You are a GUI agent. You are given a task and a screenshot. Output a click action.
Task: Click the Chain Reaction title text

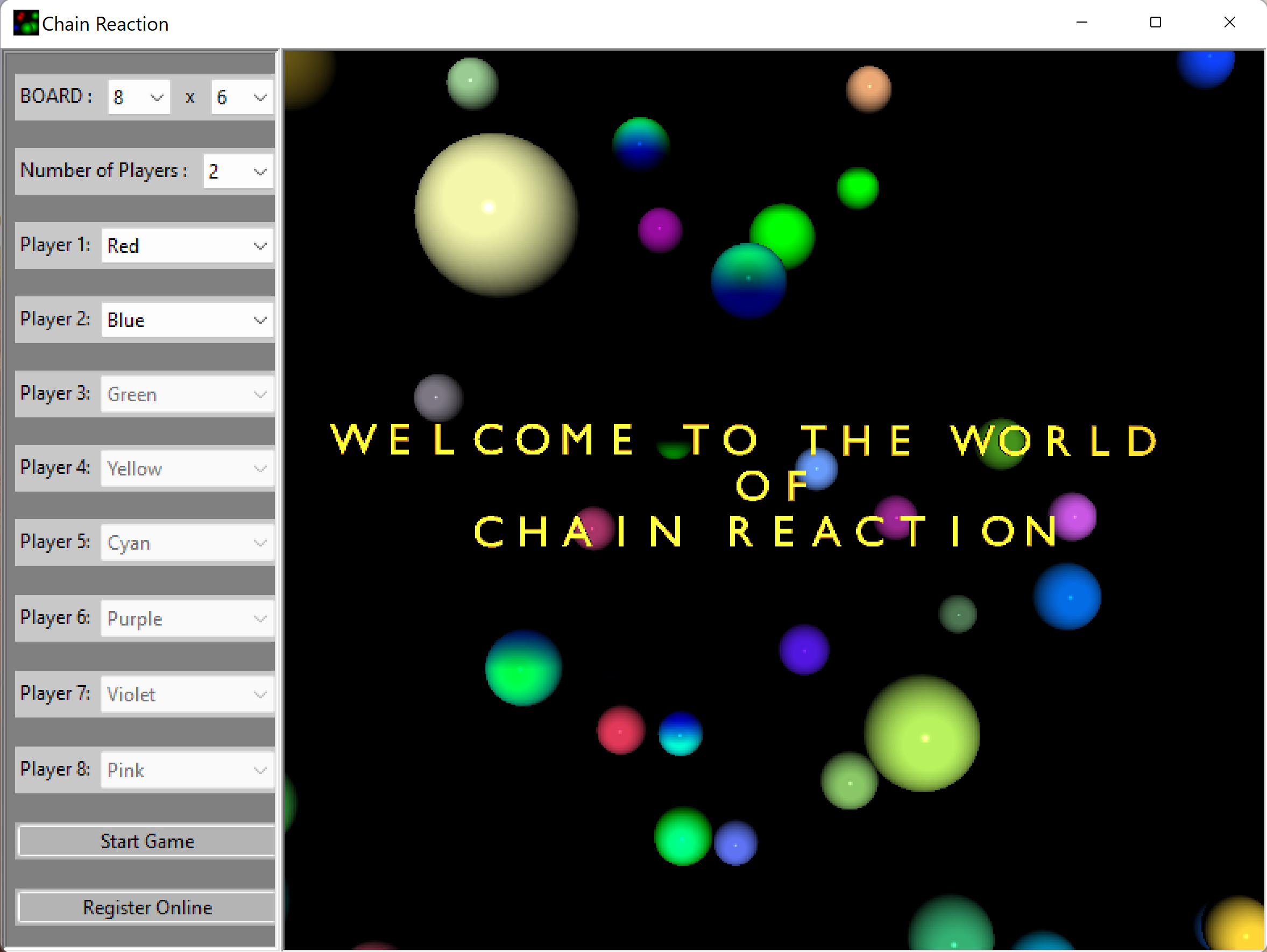click(105, 23)
